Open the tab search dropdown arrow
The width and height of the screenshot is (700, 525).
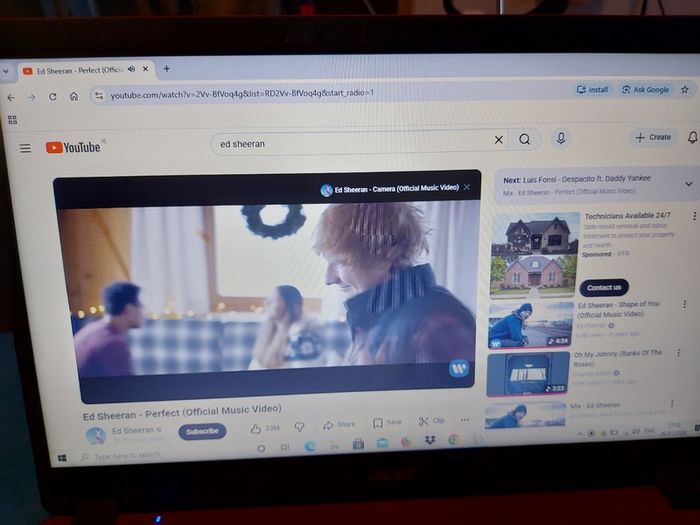coord(6,71)
